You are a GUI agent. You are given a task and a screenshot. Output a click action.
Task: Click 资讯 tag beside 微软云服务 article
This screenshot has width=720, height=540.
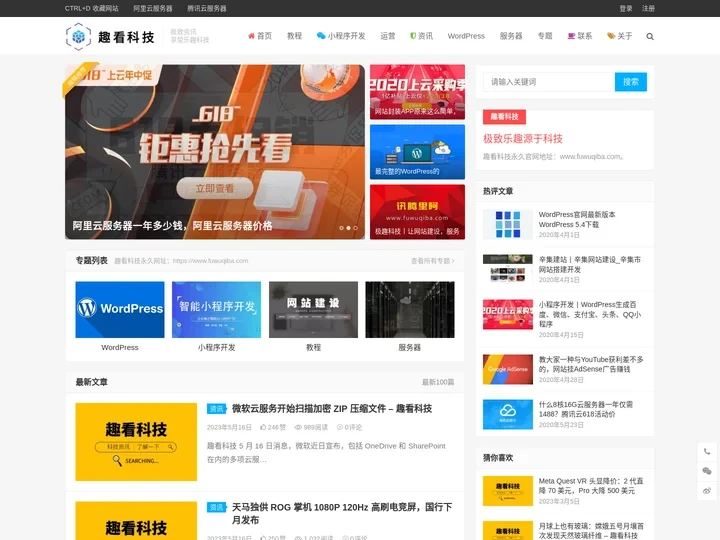217,409
